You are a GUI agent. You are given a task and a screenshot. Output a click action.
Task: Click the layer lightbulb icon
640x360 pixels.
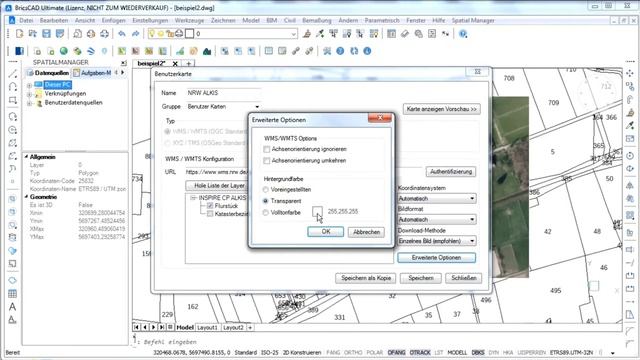point(151,34)
